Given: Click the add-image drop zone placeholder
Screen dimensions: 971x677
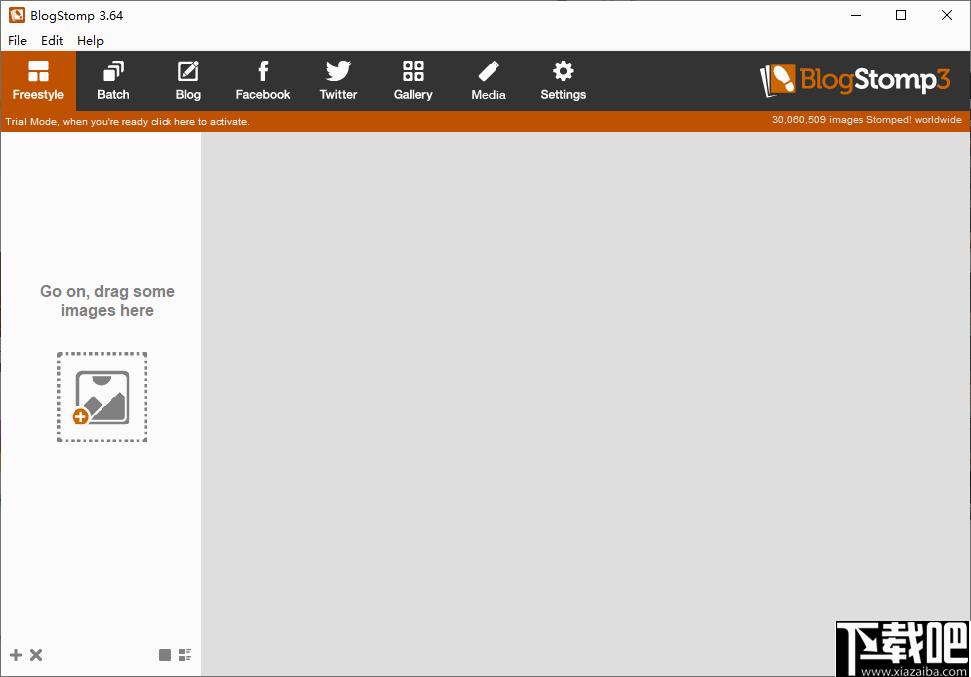Looking at the screenshot, I should (x=102, y=397).
